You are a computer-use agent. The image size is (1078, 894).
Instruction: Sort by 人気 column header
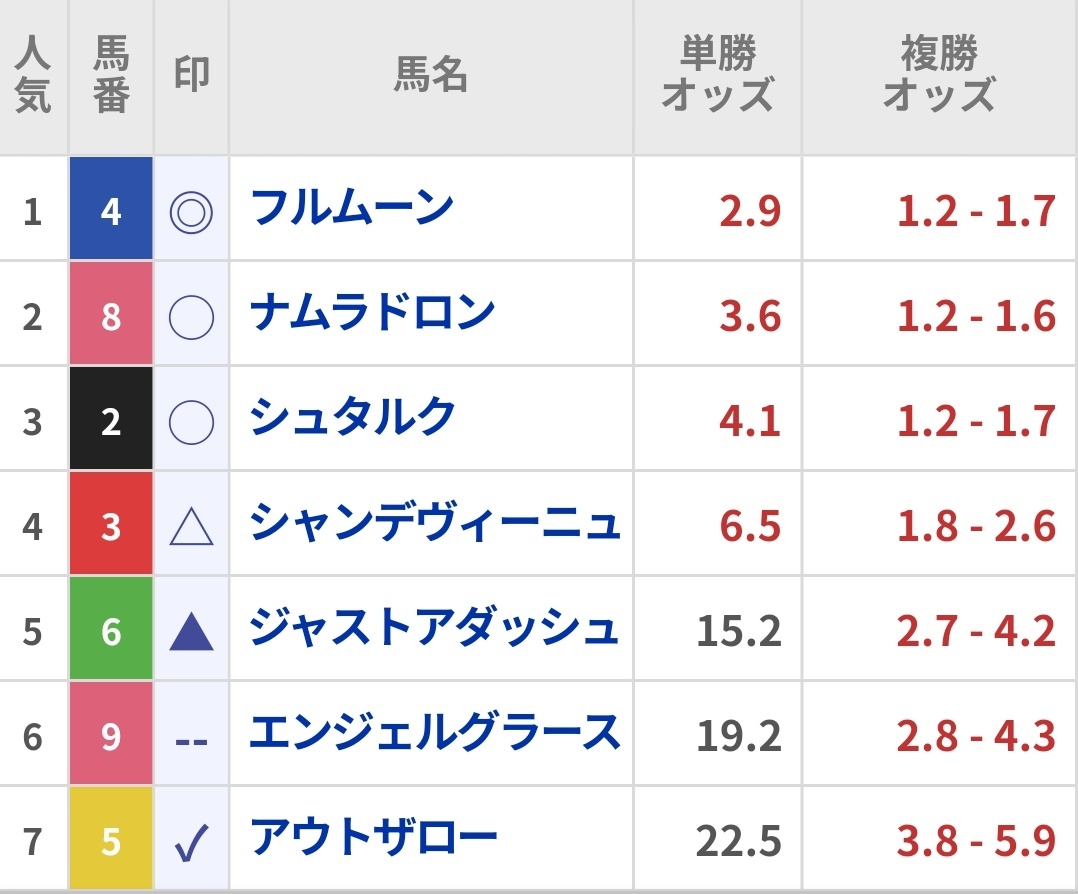(x=33, y=74)
